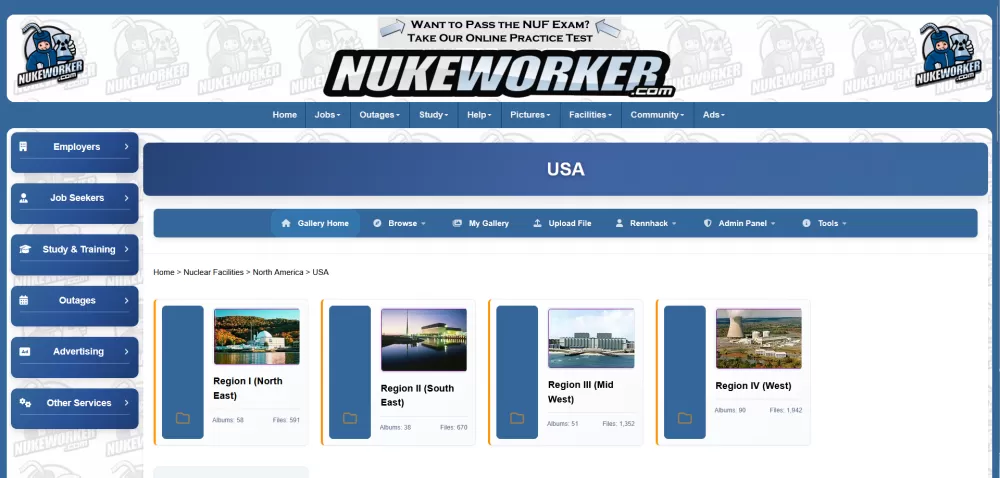Click the USA breadcrumb link

coord(321,272)
